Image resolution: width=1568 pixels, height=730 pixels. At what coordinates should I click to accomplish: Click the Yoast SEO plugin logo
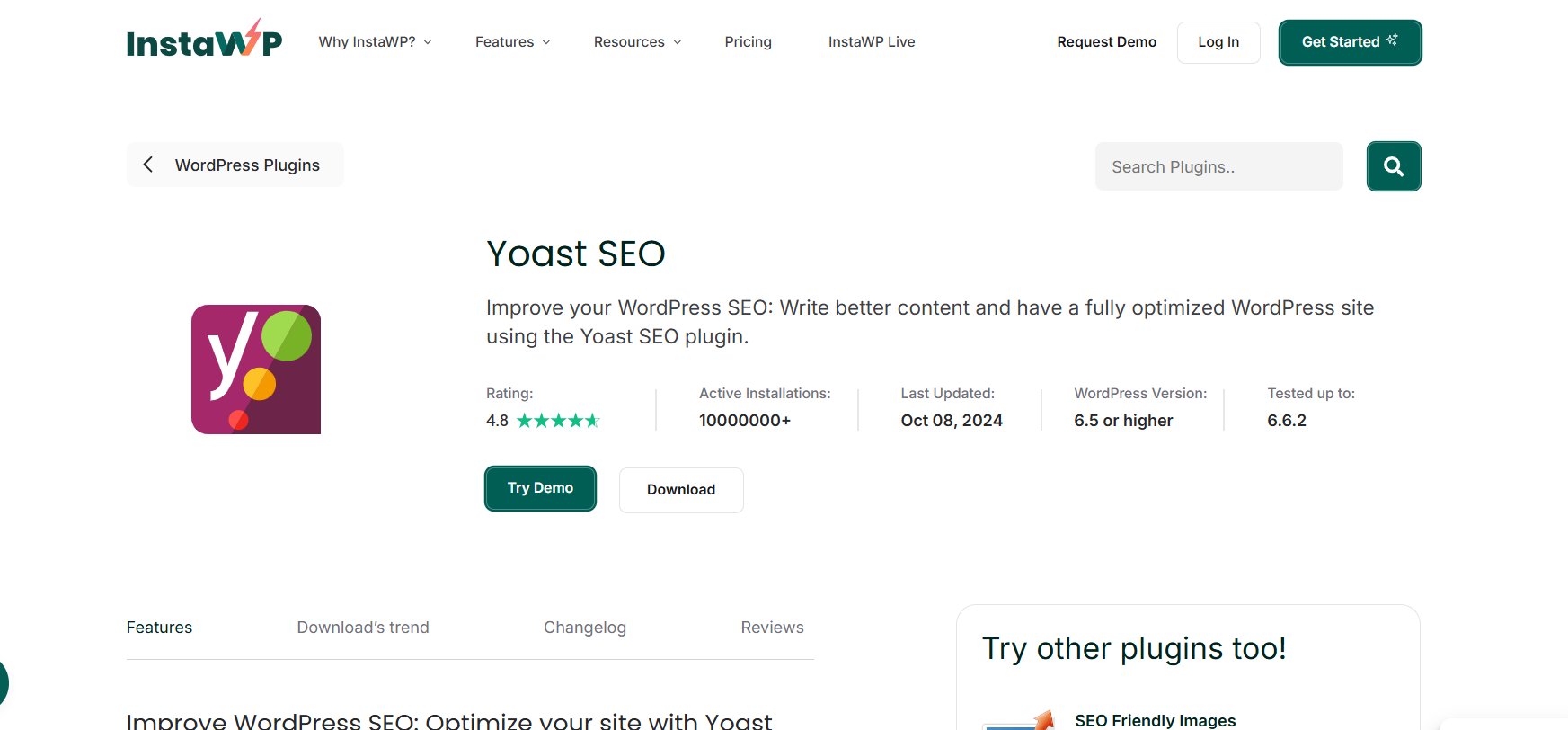[256, 369]
